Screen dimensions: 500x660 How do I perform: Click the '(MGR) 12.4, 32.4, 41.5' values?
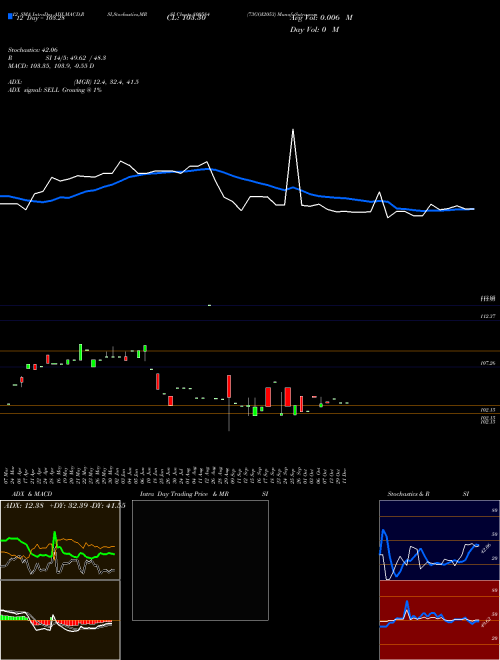tap(106, 82)
